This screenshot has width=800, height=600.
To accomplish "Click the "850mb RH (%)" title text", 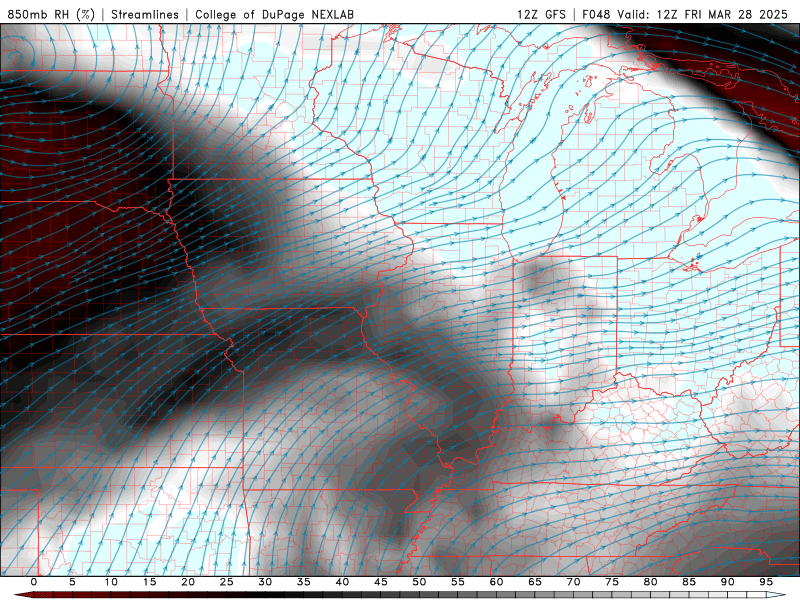I will 51,14.
